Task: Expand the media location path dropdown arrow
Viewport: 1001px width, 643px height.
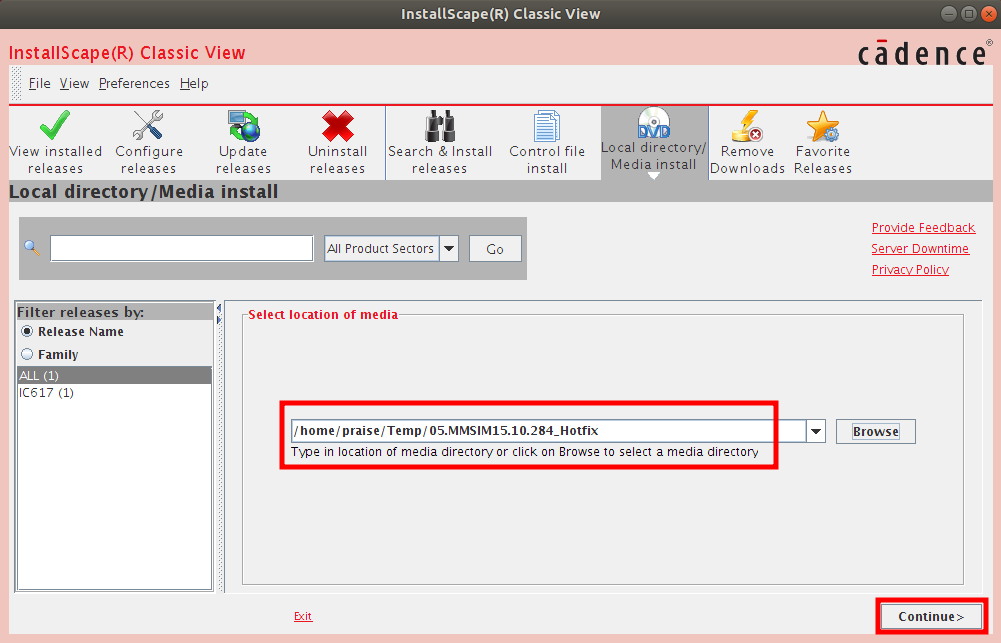Action: [815, 432]
